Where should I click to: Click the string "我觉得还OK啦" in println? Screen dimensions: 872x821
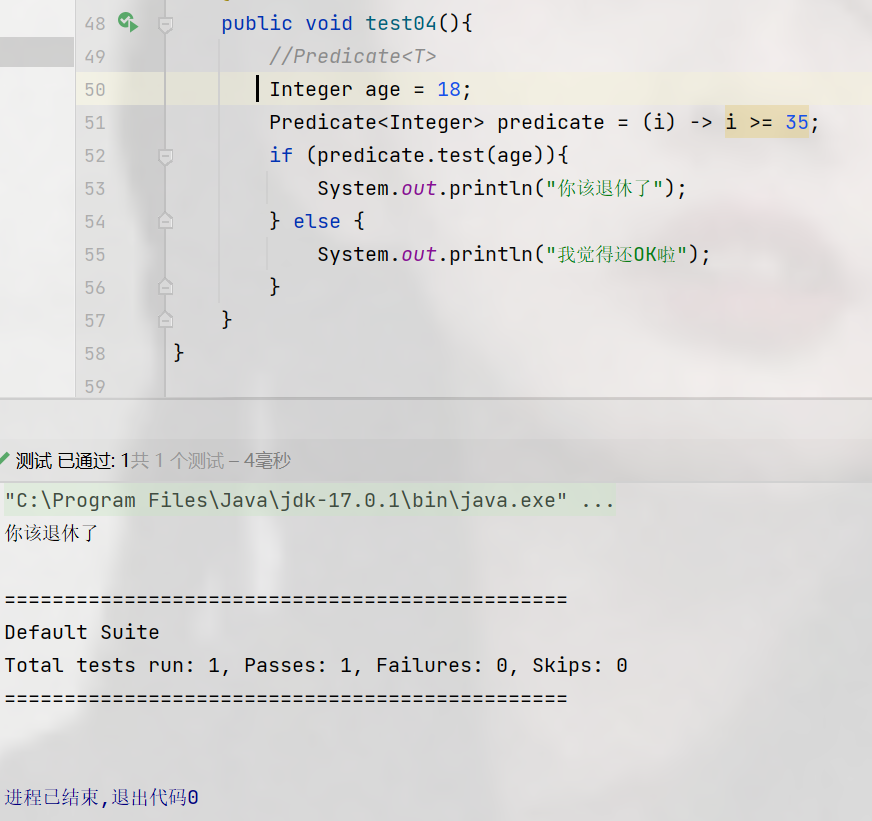click(x=617, y=254)
